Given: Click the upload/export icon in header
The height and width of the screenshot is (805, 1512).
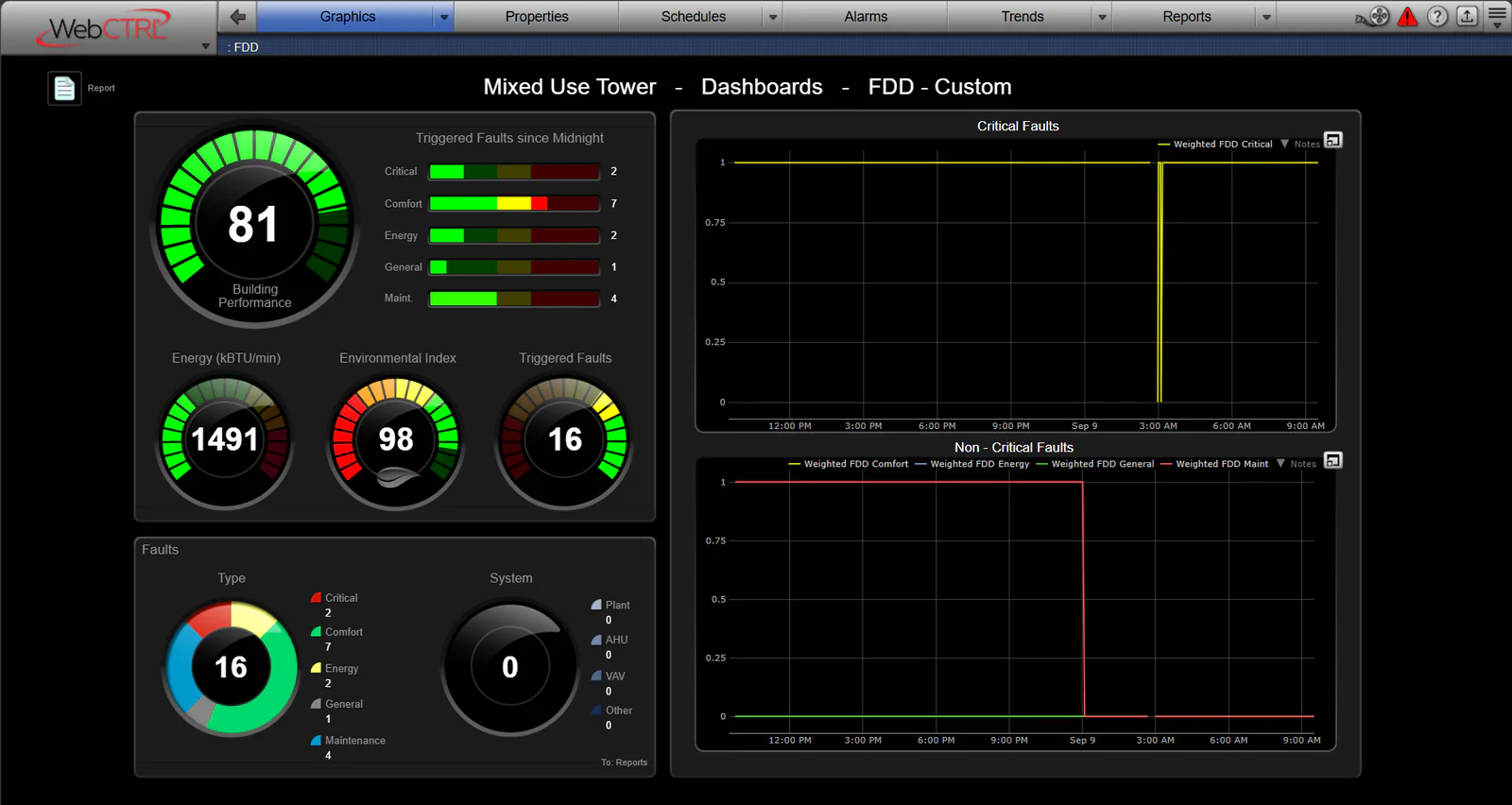Looking at the screenshot, I should 1467,16.
